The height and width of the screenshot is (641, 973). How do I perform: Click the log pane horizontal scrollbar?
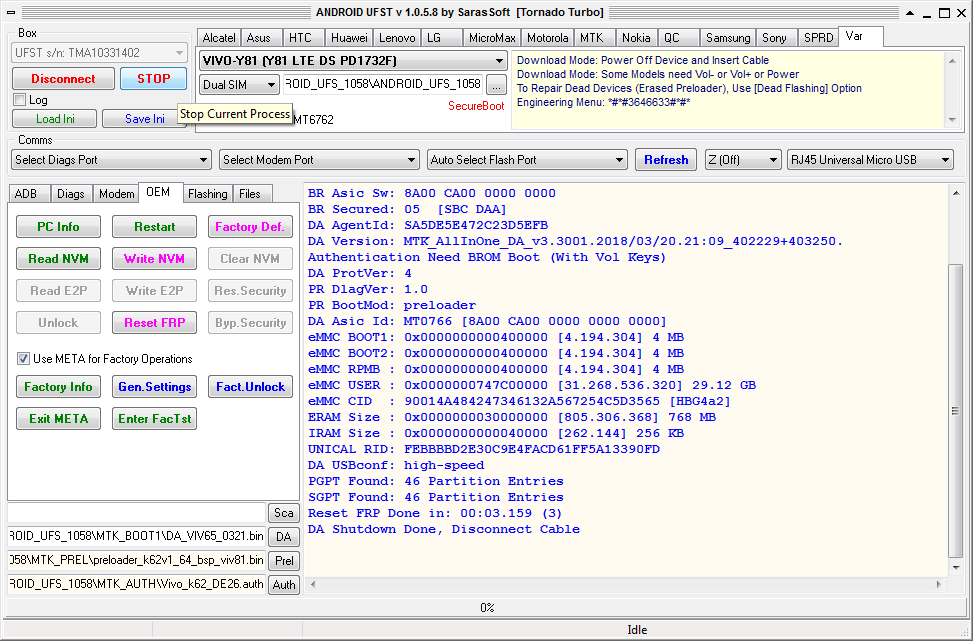(x=627, y=585)
